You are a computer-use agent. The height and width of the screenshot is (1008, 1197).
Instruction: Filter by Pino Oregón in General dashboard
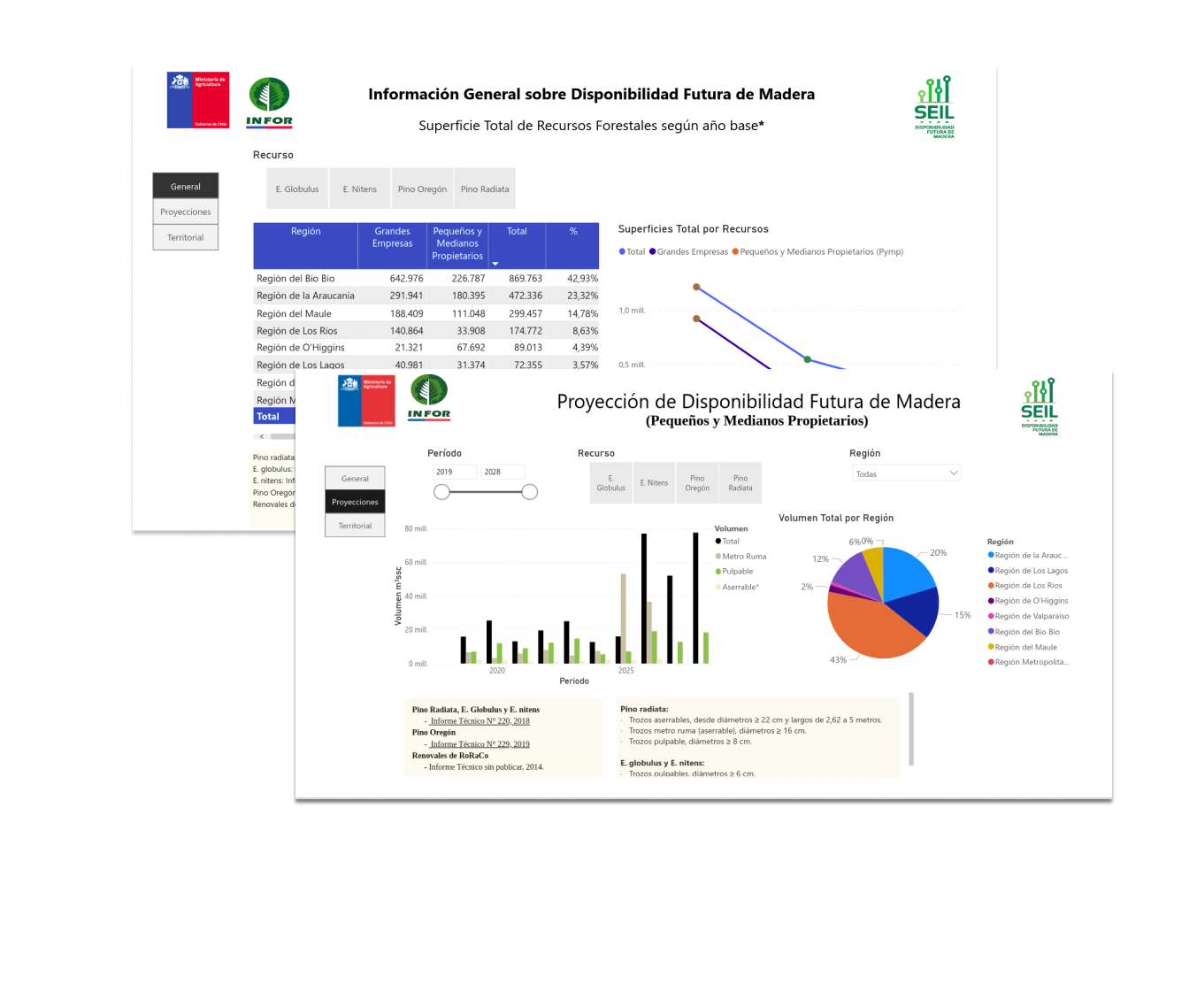422,189
